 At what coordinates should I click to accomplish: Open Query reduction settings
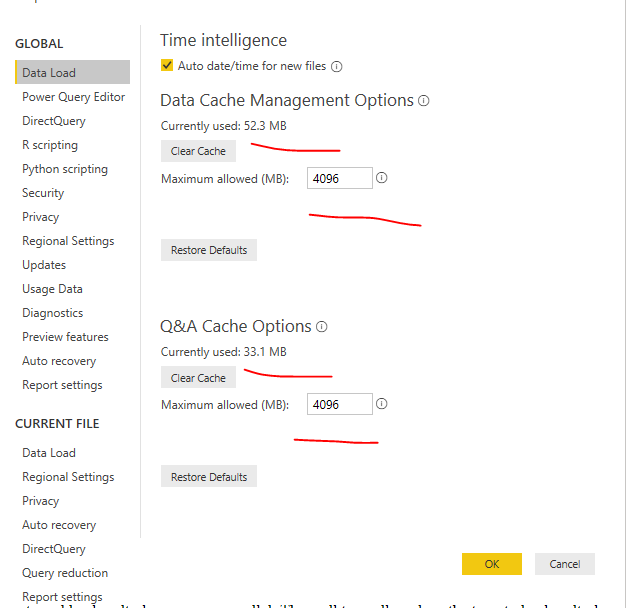tap(65, 573)
